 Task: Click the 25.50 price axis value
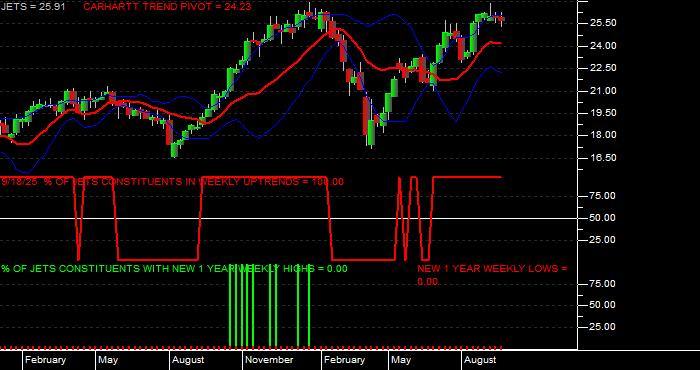[603, 23]
